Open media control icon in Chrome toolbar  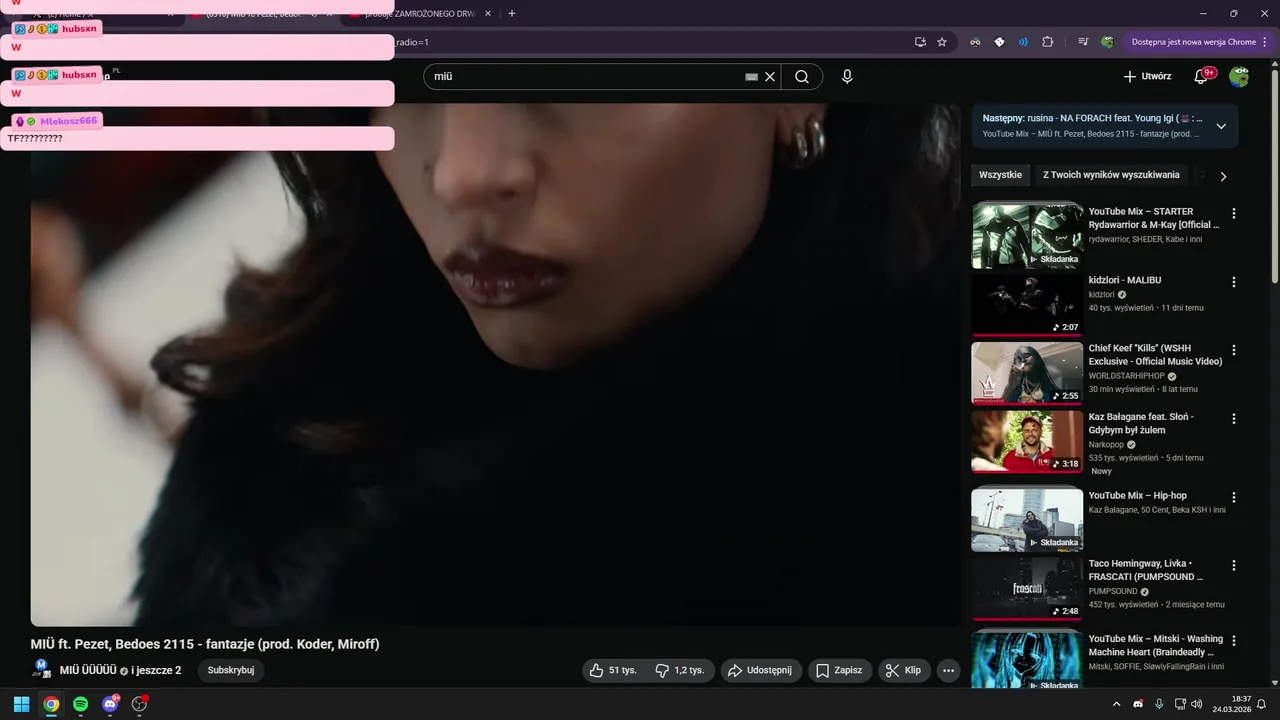(x=1083, y=42)
